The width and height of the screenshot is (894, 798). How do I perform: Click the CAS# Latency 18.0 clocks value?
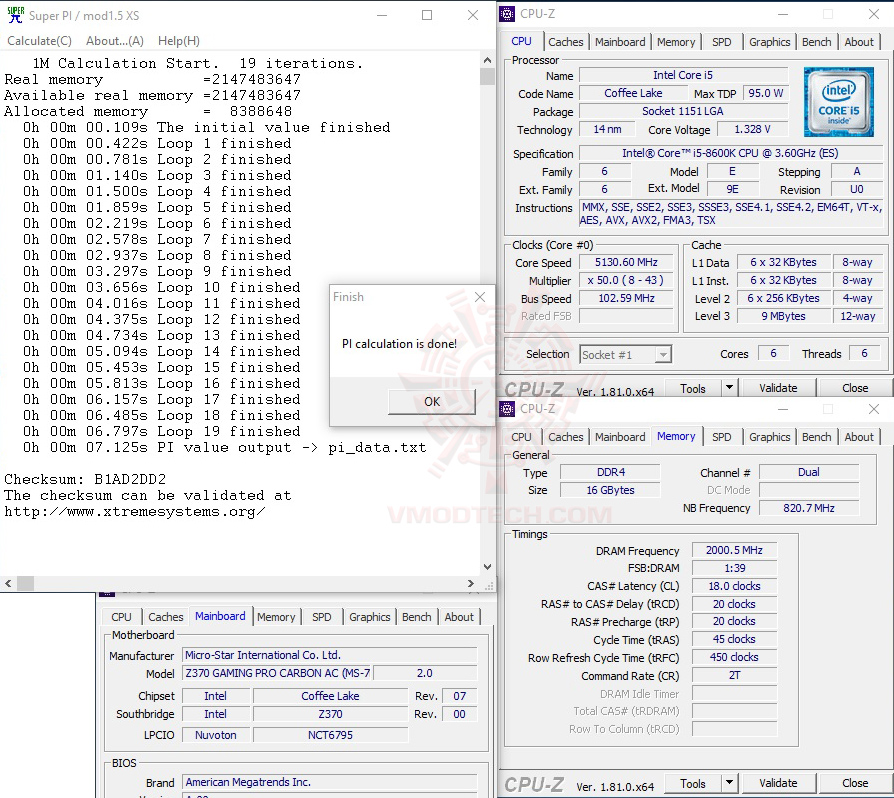click(734, 586)
